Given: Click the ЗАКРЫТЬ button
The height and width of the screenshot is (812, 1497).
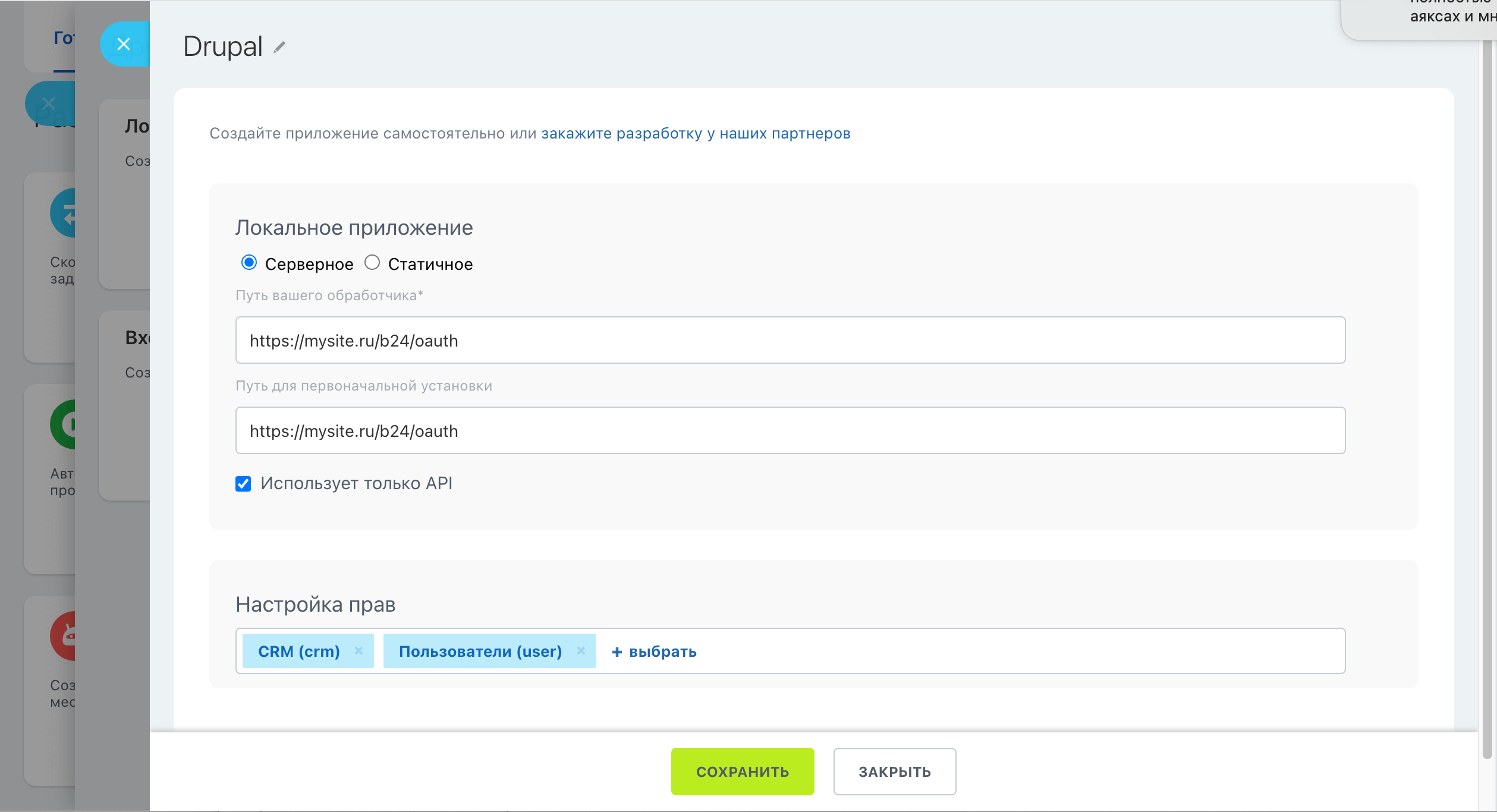Looking at the screenshot, I should tap(895, 772).
